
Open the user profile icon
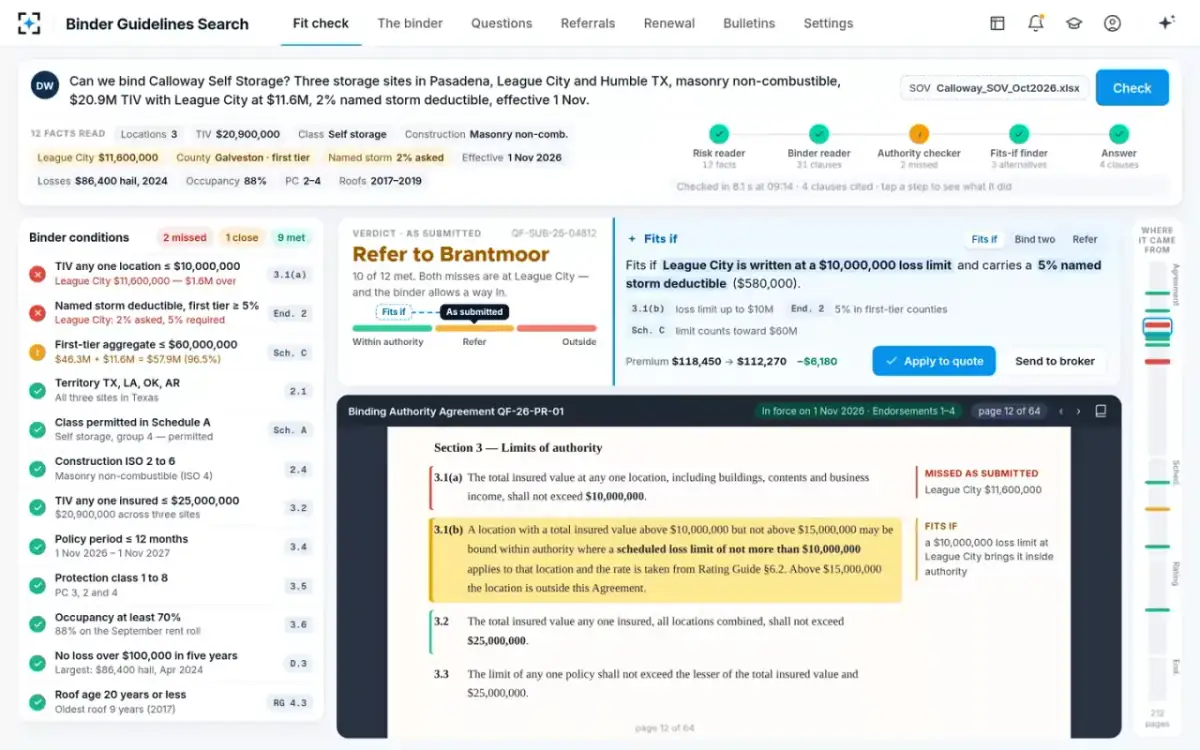coord(1112,23)
